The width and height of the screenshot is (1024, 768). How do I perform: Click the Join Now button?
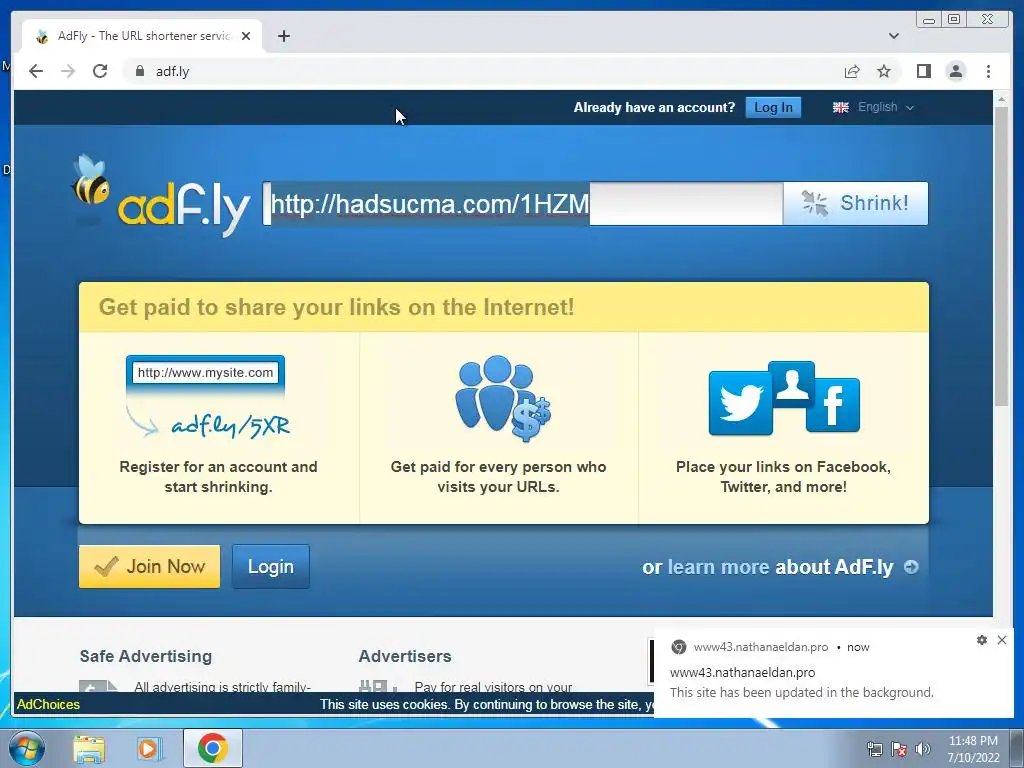pyautogui.click(x=150, y=566)
